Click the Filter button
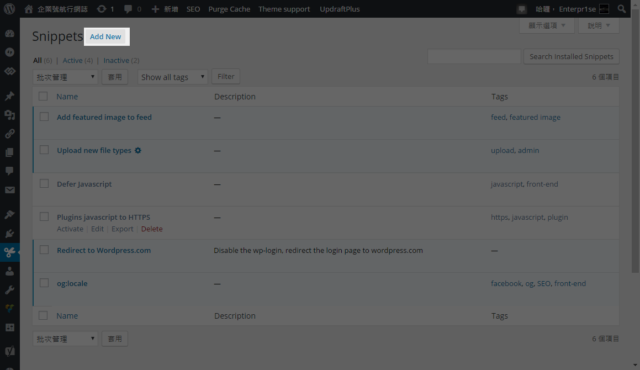Screen dimensions: 640x370 pos(226,76)
